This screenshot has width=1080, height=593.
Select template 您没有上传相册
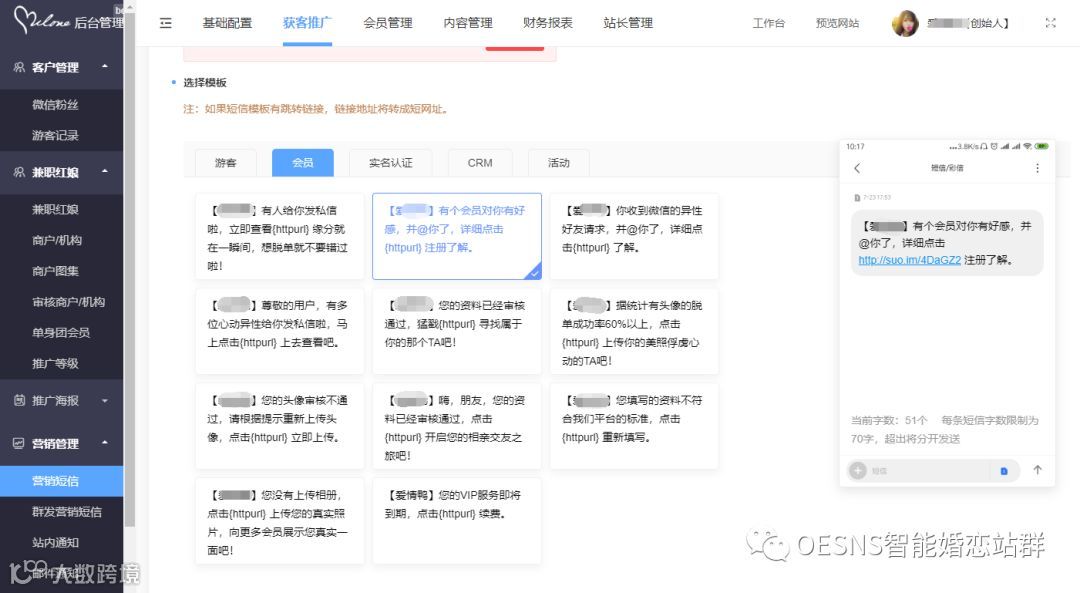click(x=280, y=521)
